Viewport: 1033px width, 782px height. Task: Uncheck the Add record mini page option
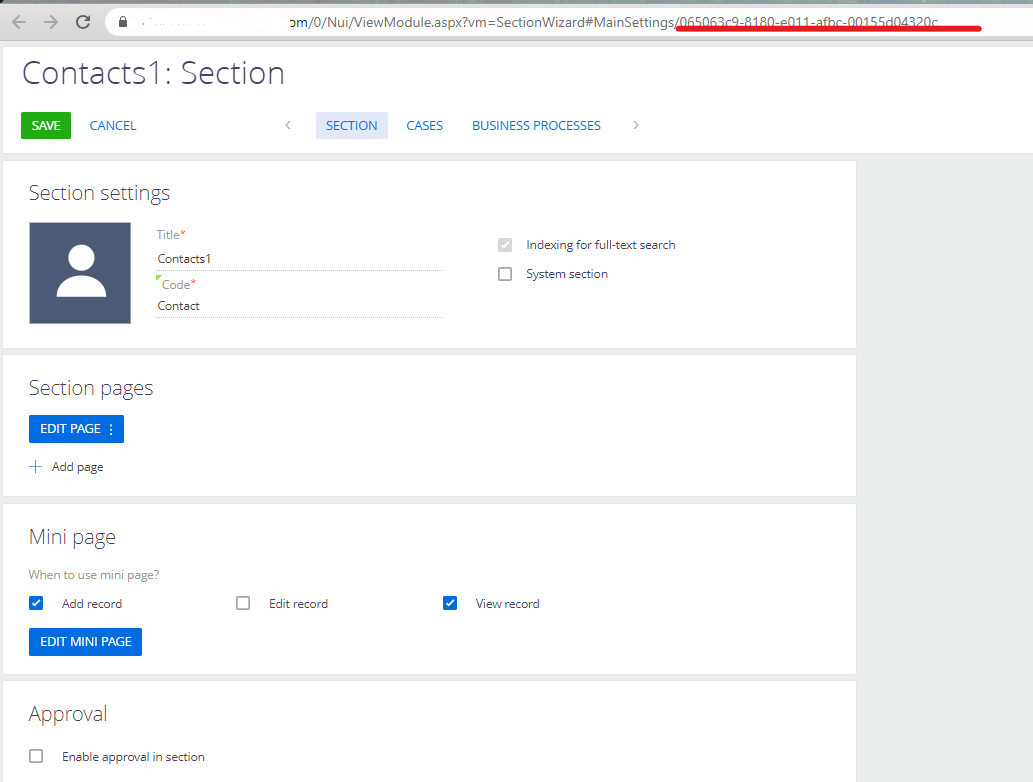coord(36,602)
